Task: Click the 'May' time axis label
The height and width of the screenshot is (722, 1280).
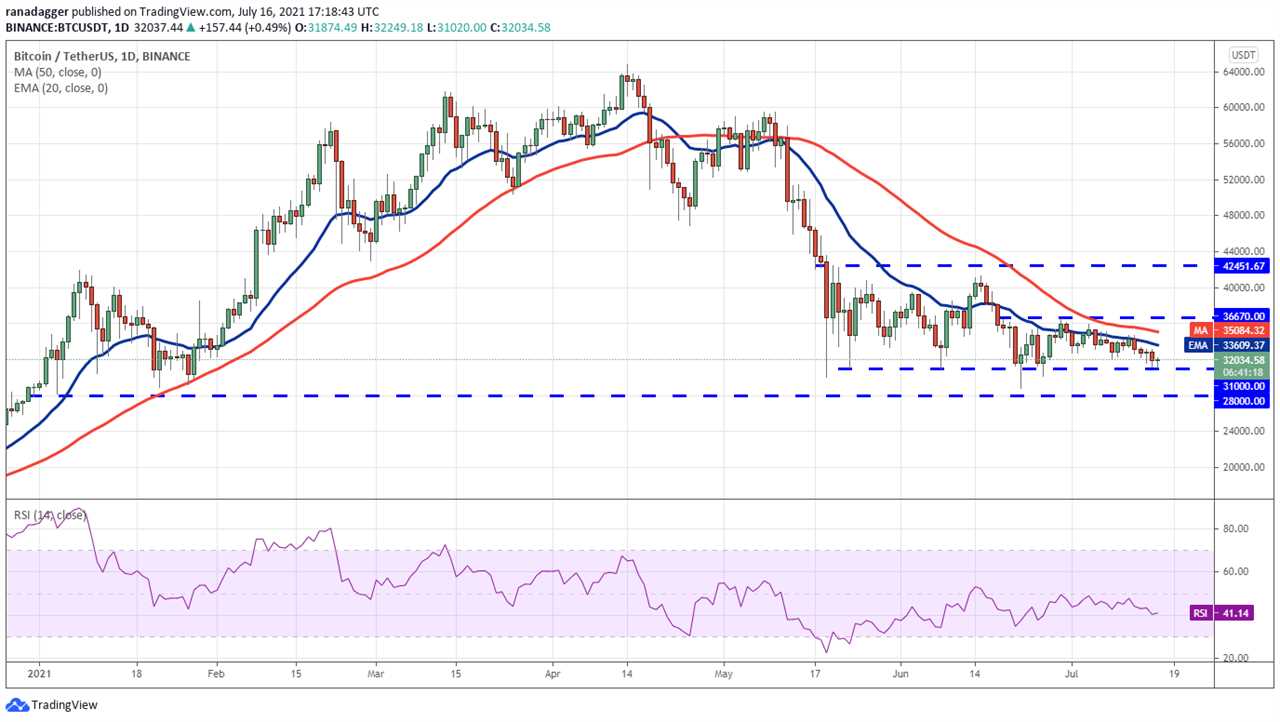Action: 725,675
